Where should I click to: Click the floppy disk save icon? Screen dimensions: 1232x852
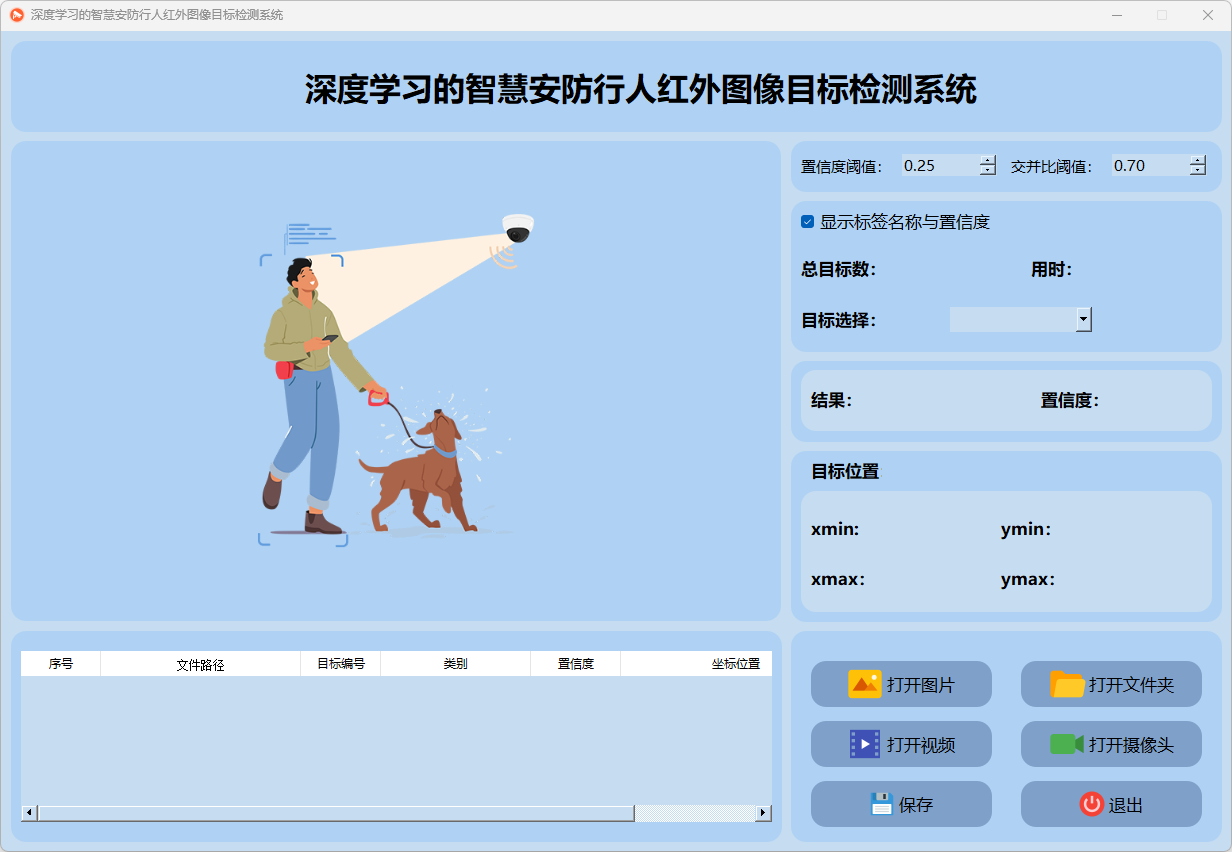881,804
